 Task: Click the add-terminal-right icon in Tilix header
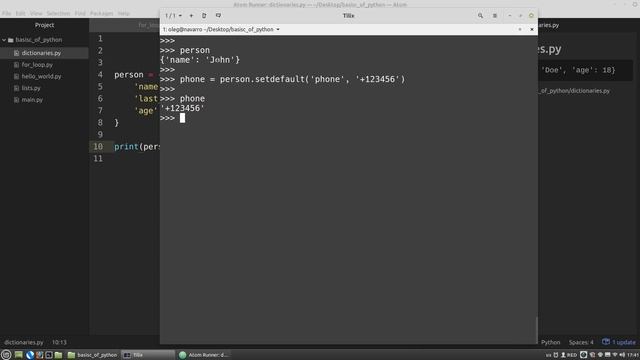tap(204, 16)
